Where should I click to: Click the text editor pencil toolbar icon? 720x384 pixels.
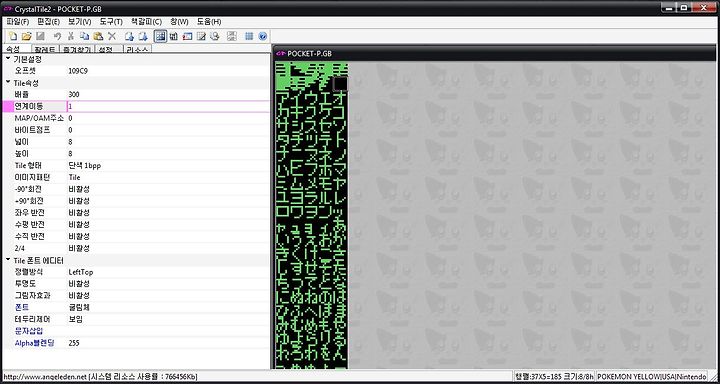(201, 36)
